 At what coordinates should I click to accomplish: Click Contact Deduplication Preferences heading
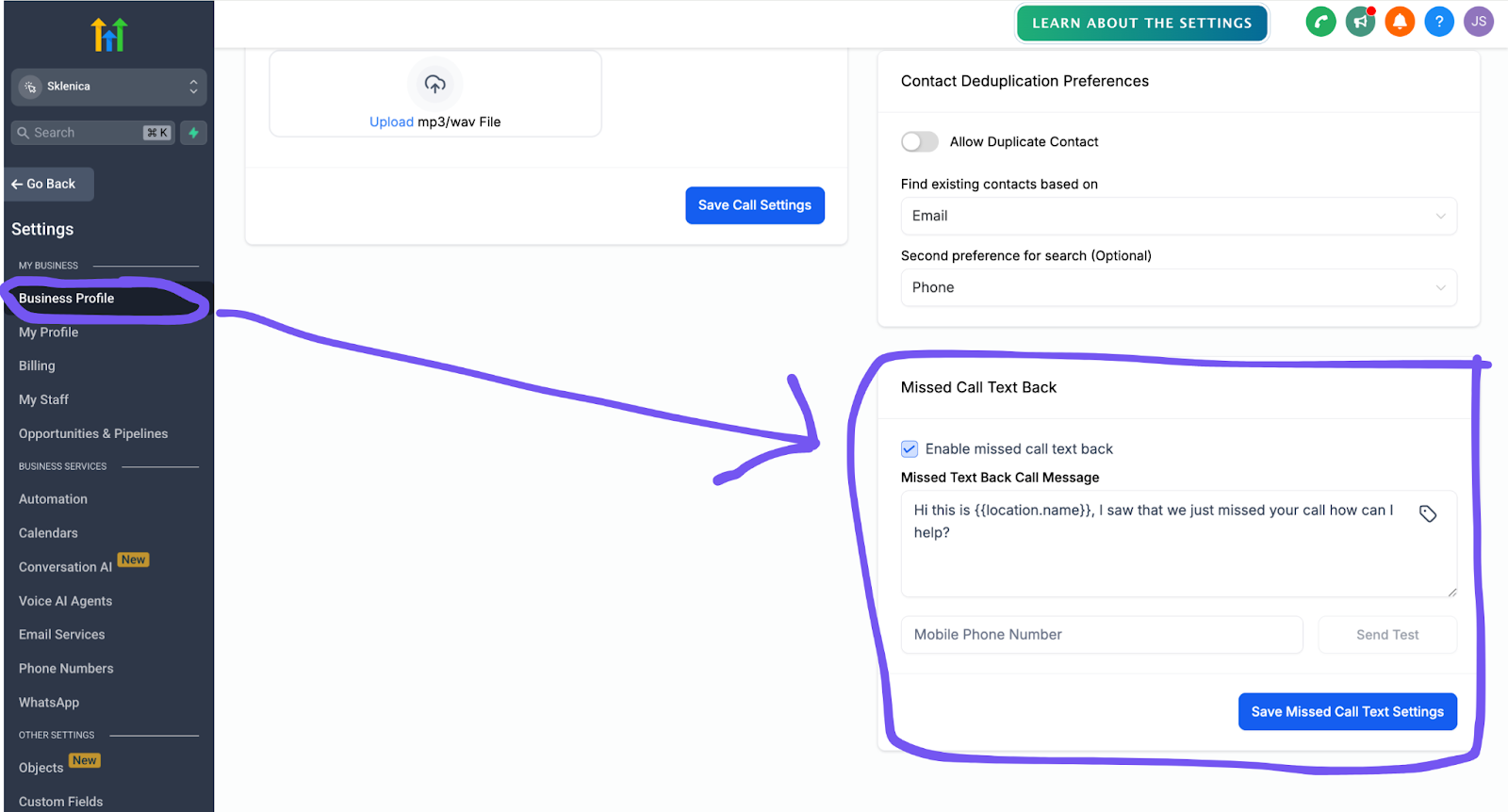1024,81
